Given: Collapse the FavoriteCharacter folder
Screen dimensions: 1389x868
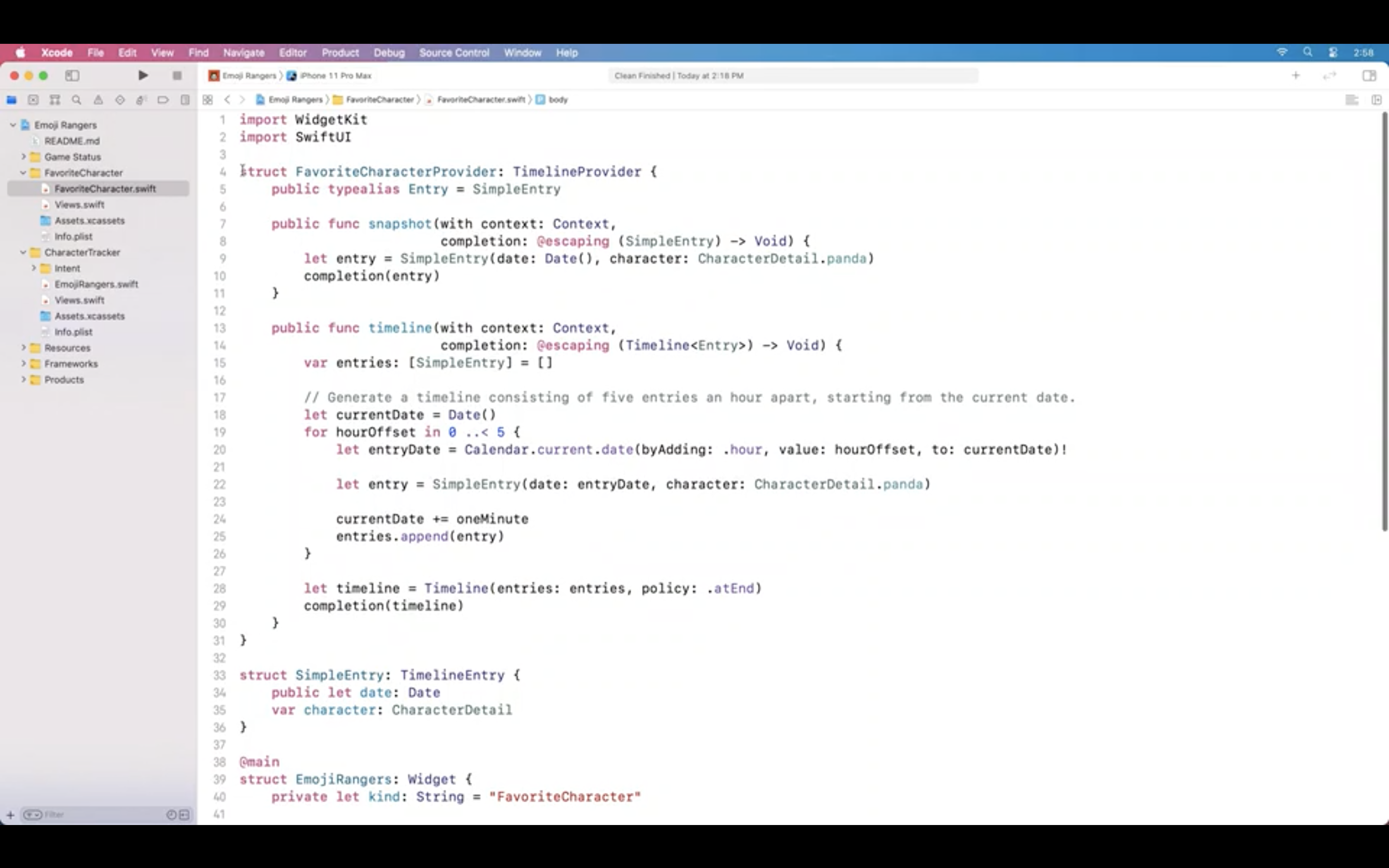Looking at the screenshot, I should click(24, 173).
